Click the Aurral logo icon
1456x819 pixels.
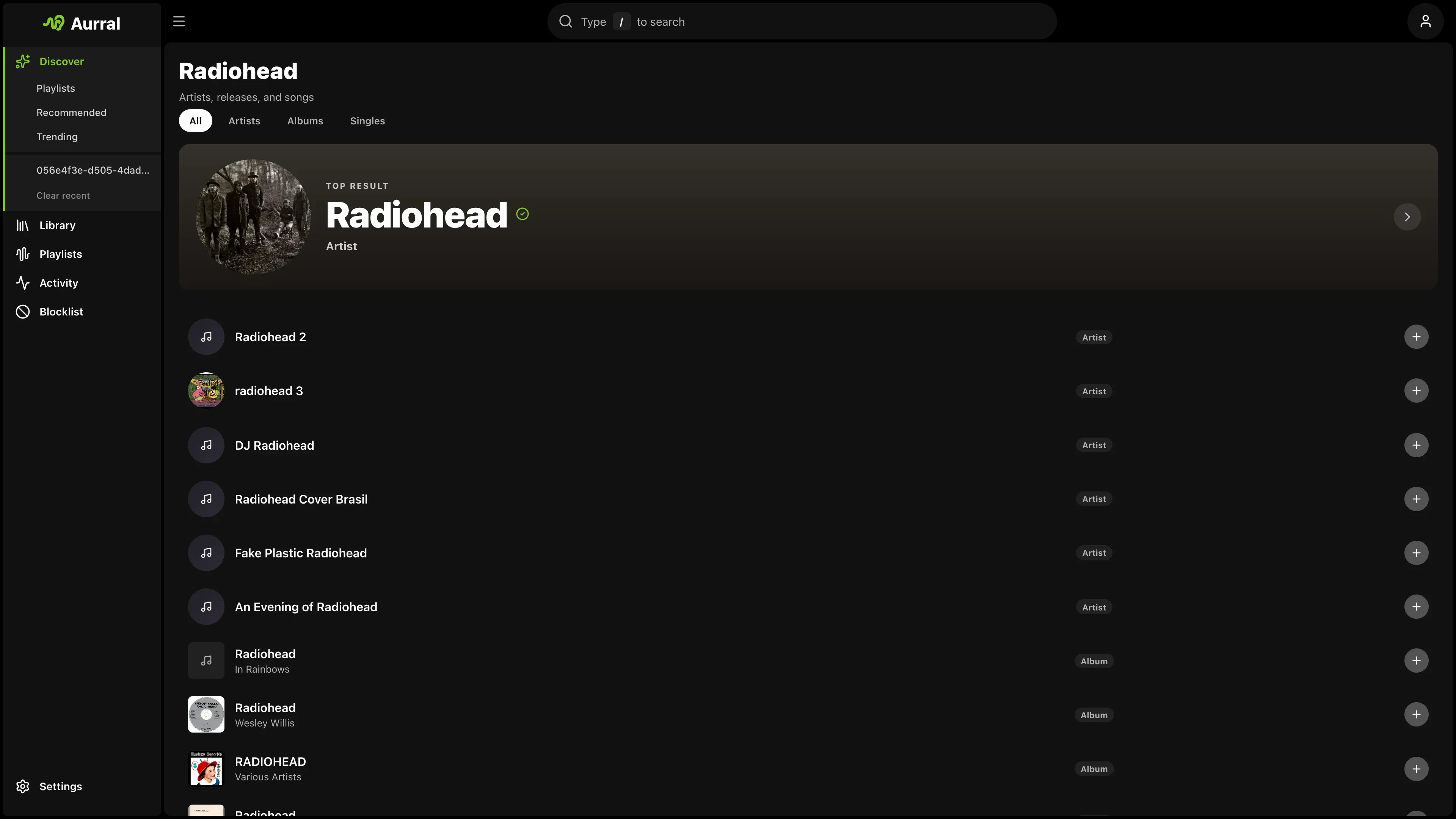(54, 23)
